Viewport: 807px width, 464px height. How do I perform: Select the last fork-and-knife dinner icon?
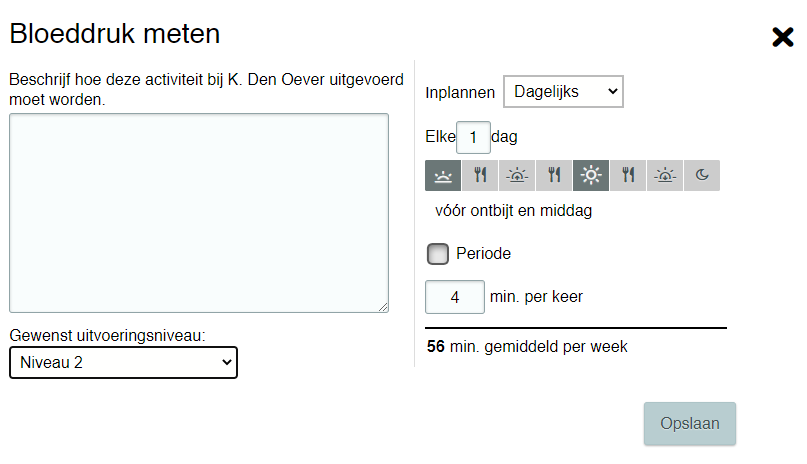click(628, 176)
